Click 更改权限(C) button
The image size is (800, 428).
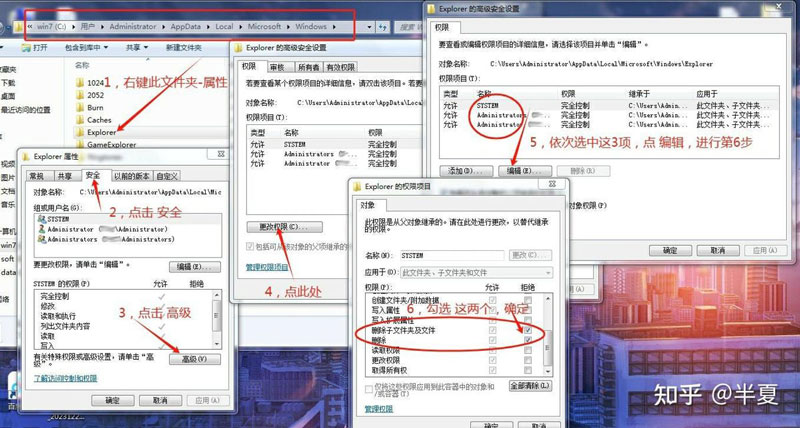(x=284, y=226)
